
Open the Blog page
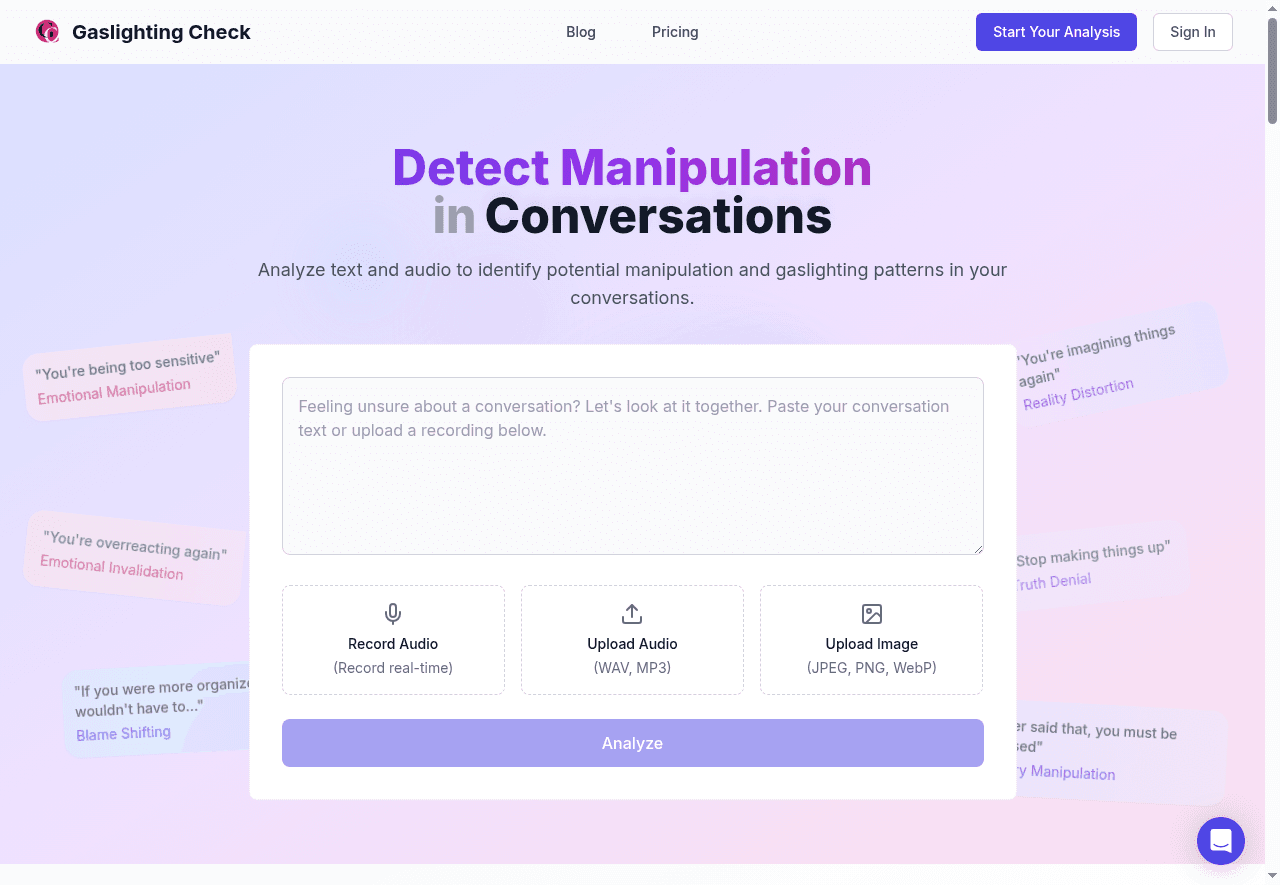580,32
